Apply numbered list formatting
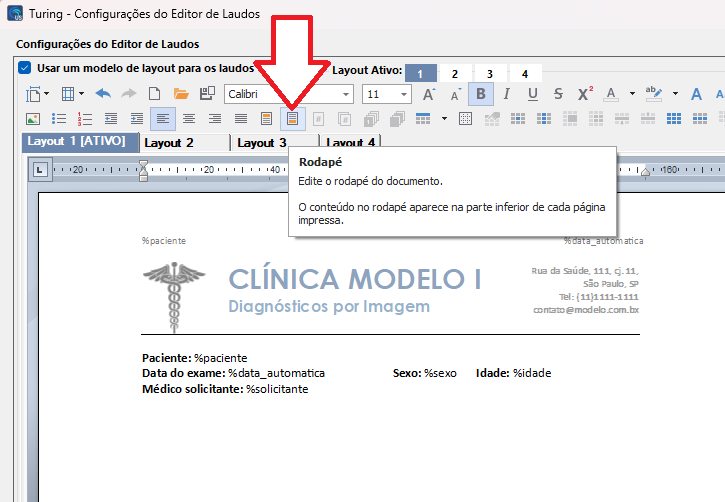The height and width of the screenshot is (502, 725). [x=85, y=119]
